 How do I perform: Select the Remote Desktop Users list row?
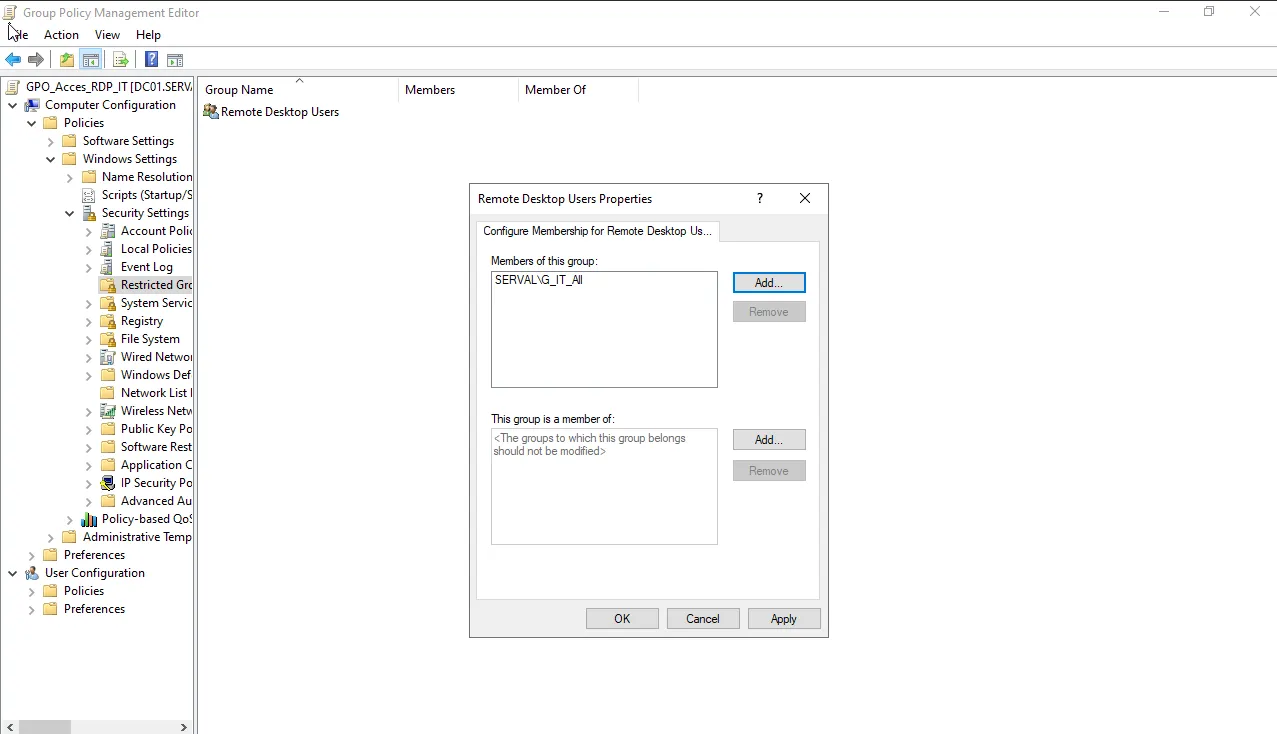point(271,112)
